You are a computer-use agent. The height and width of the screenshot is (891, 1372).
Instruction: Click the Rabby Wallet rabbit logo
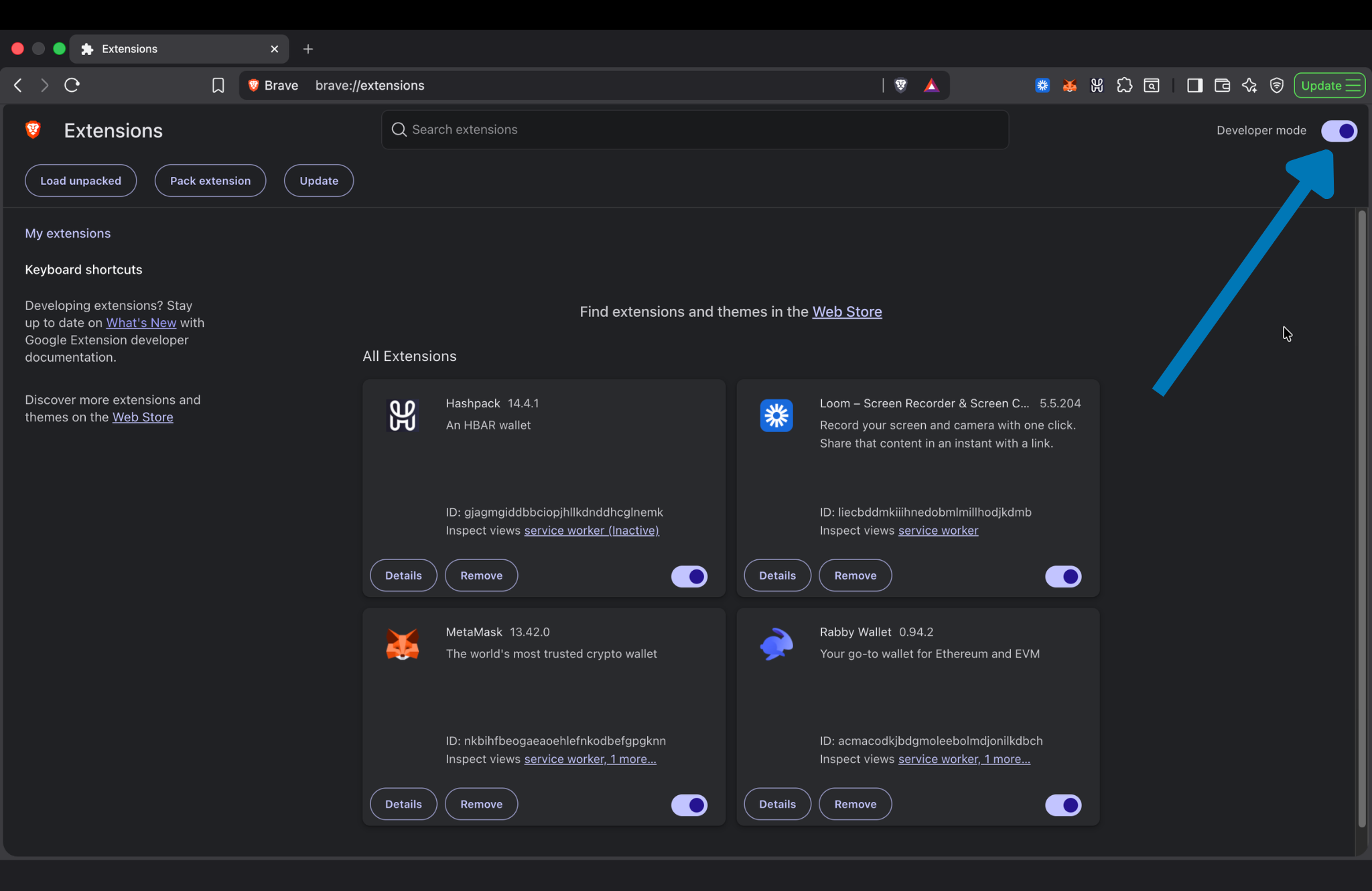[x=776, y=644]
